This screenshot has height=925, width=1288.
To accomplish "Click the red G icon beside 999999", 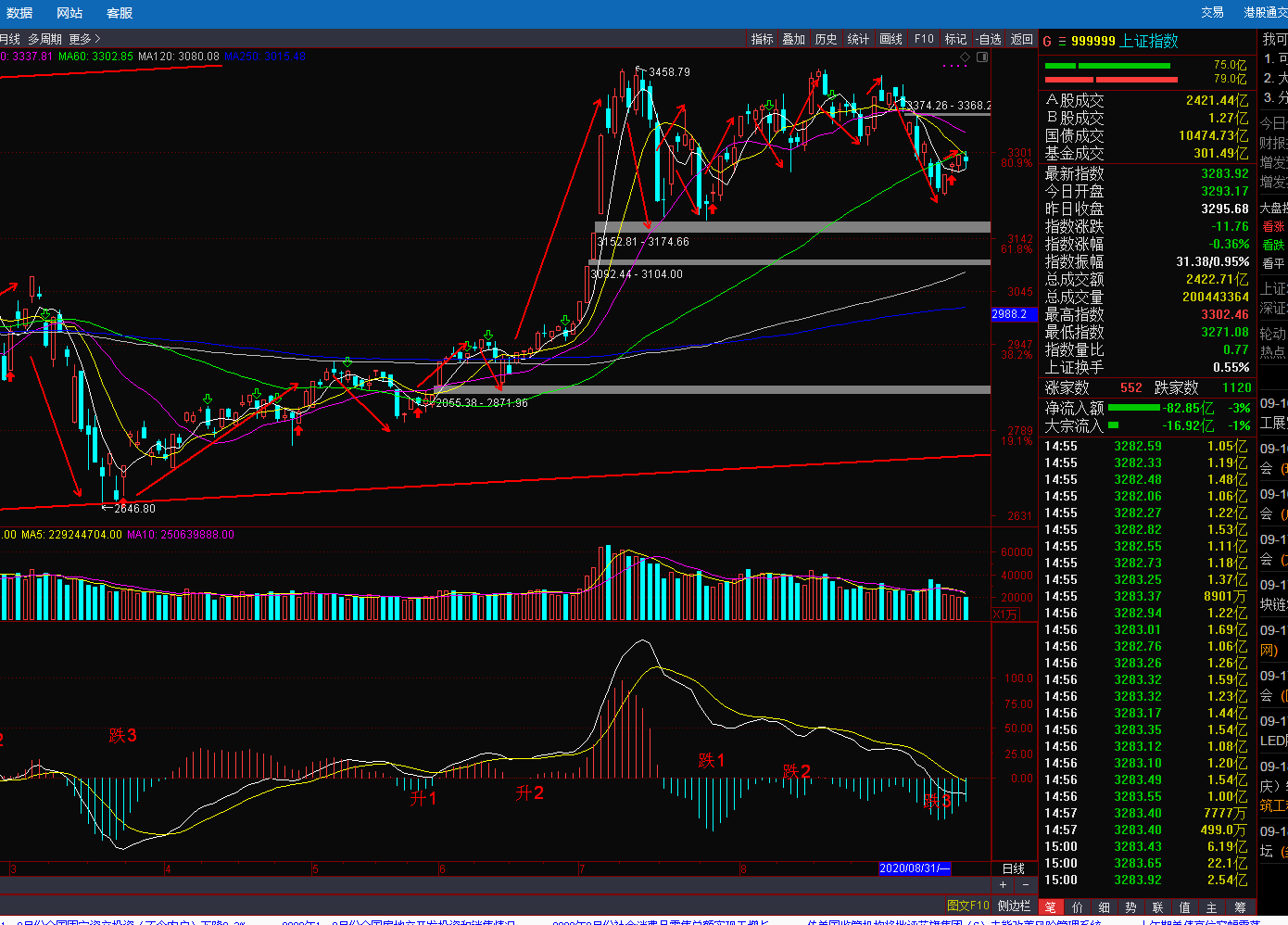I will point(1047,41).
